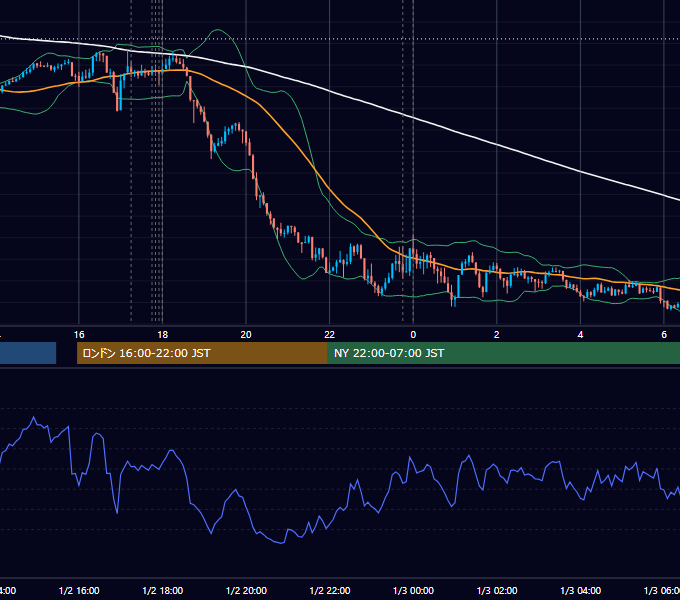Click the upper axis hour label 16
680x600 pixels.
79,335
